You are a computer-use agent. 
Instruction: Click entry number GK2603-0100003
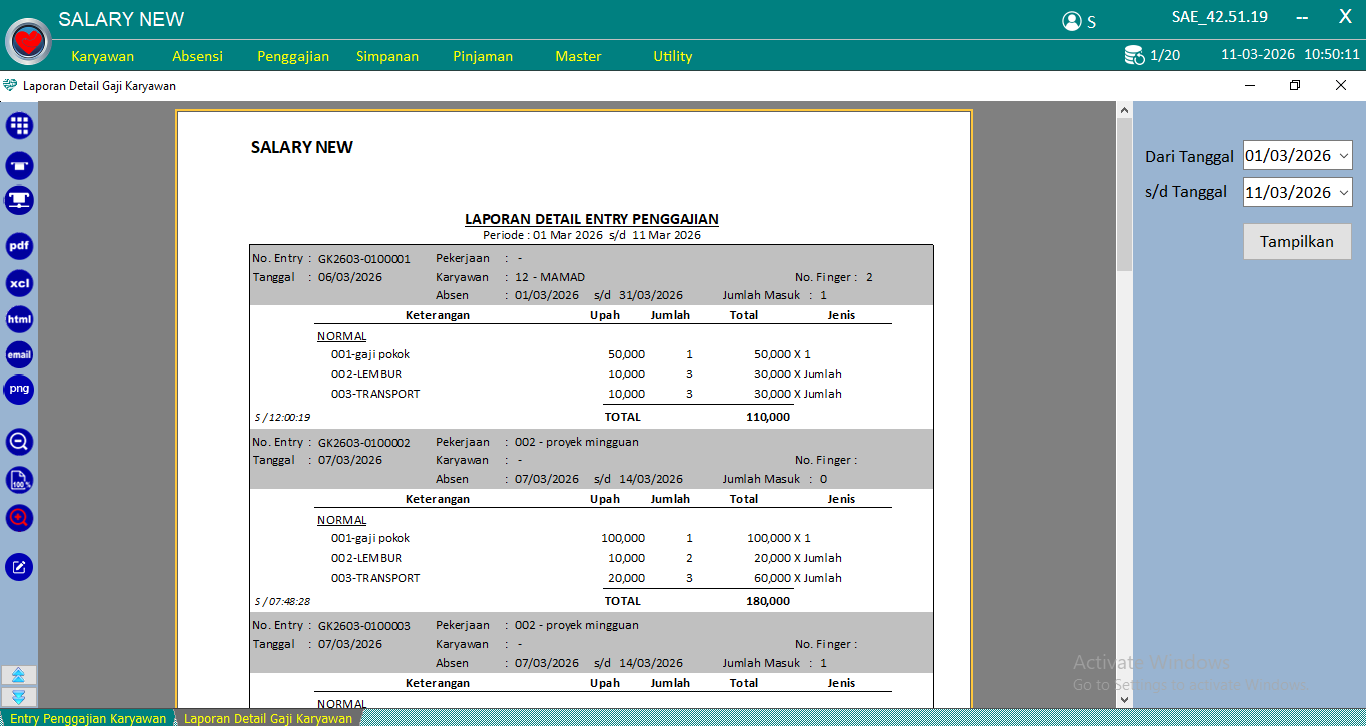point(364,626)
